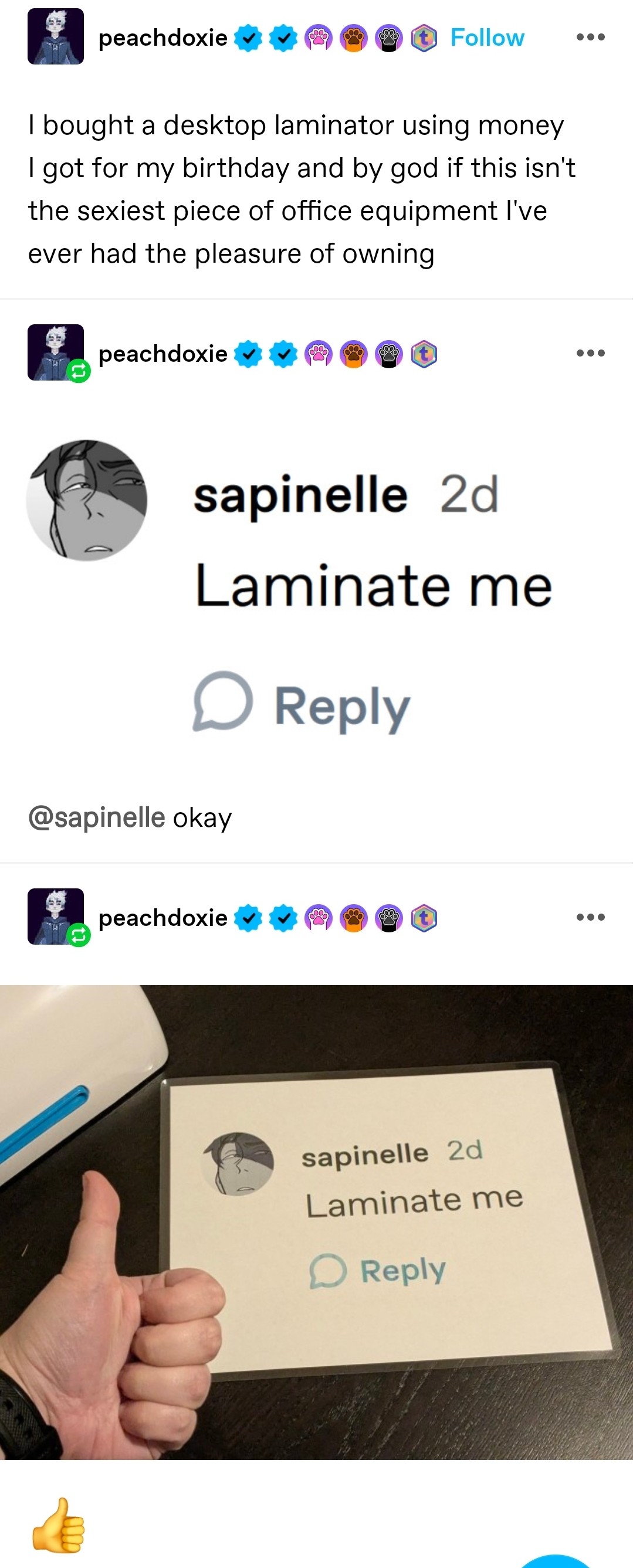The width and height of the screenshot is (633, 1568).
Task: Click the black paw badge on the top post
Action: point(389,38)
